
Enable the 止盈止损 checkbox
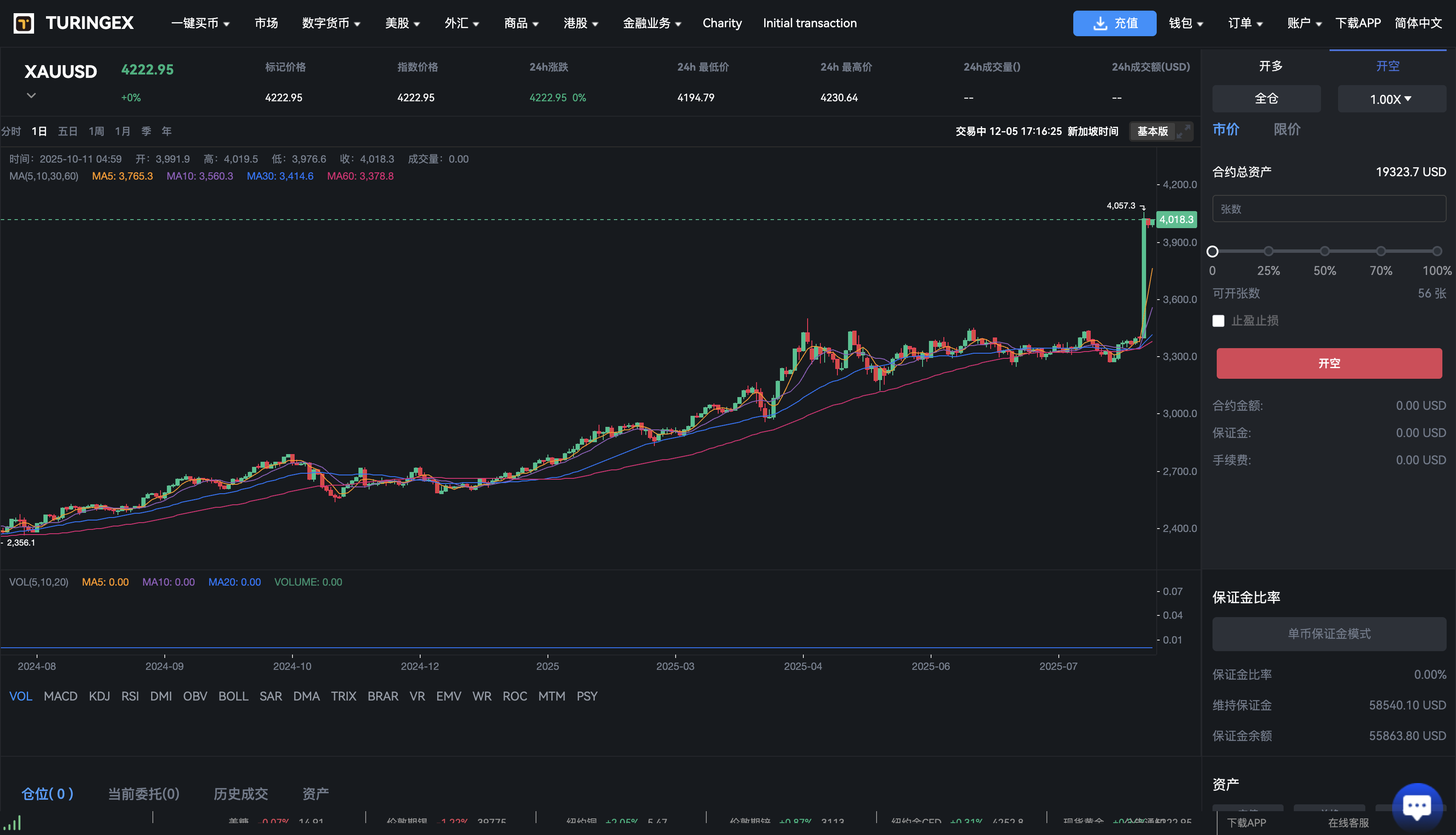(x=1218, y=320)
